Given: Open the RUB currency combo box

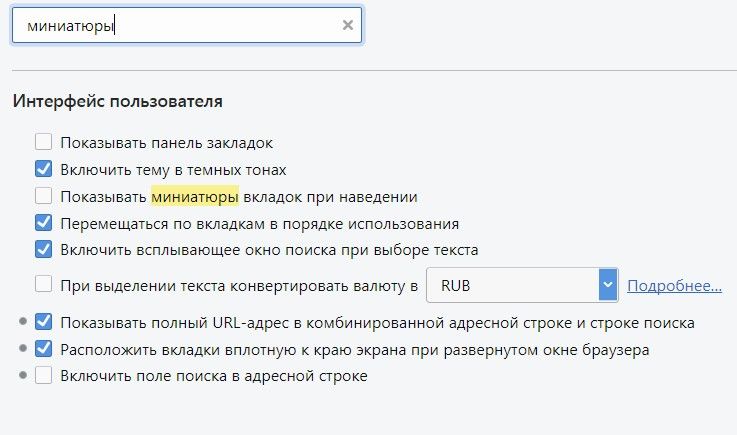Looking at the screenshot, I should 512,286.
